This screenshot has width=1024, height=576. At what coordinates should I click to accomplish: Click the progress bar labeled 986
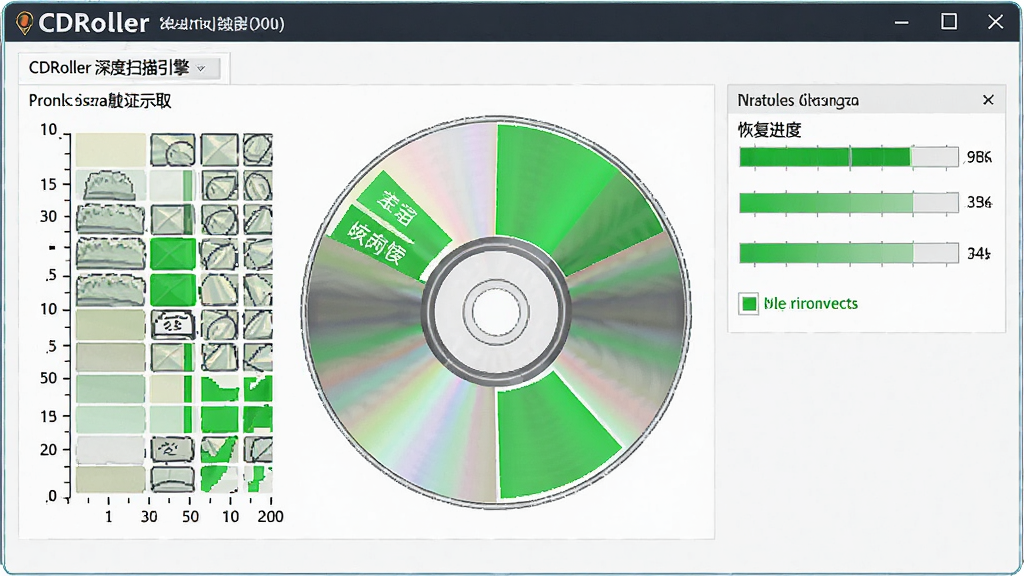848,157
